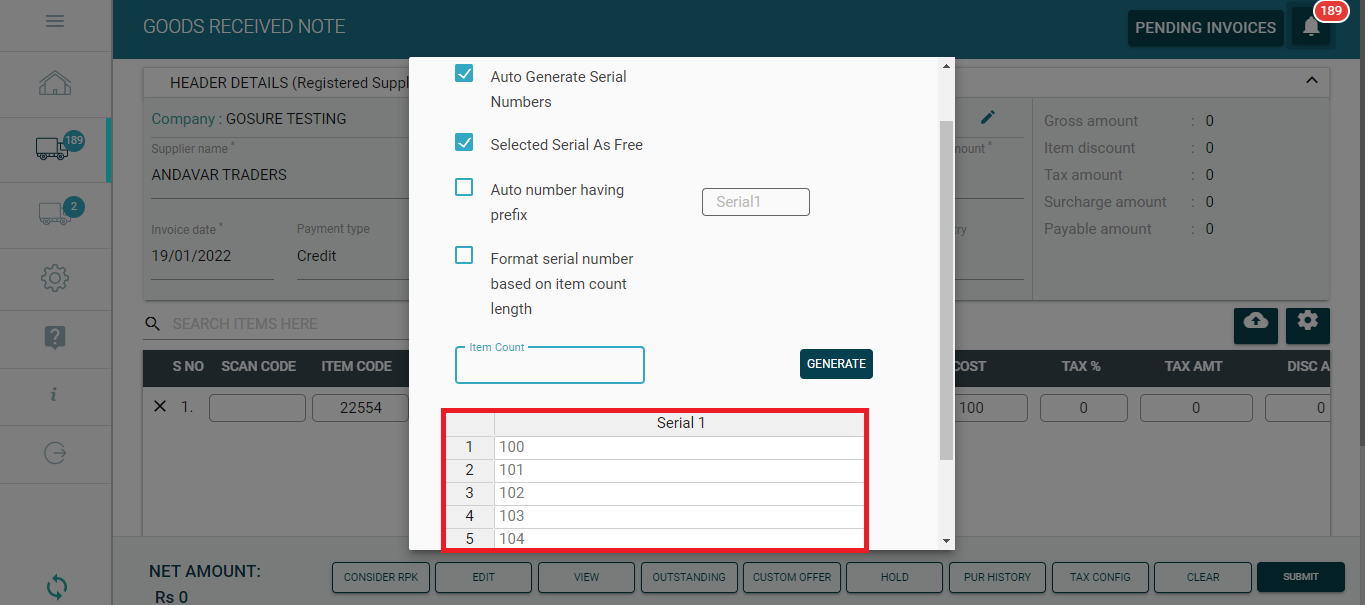1365x605 pixels.
Task: Open the help question mark icon
Action: tap(55, 337)
